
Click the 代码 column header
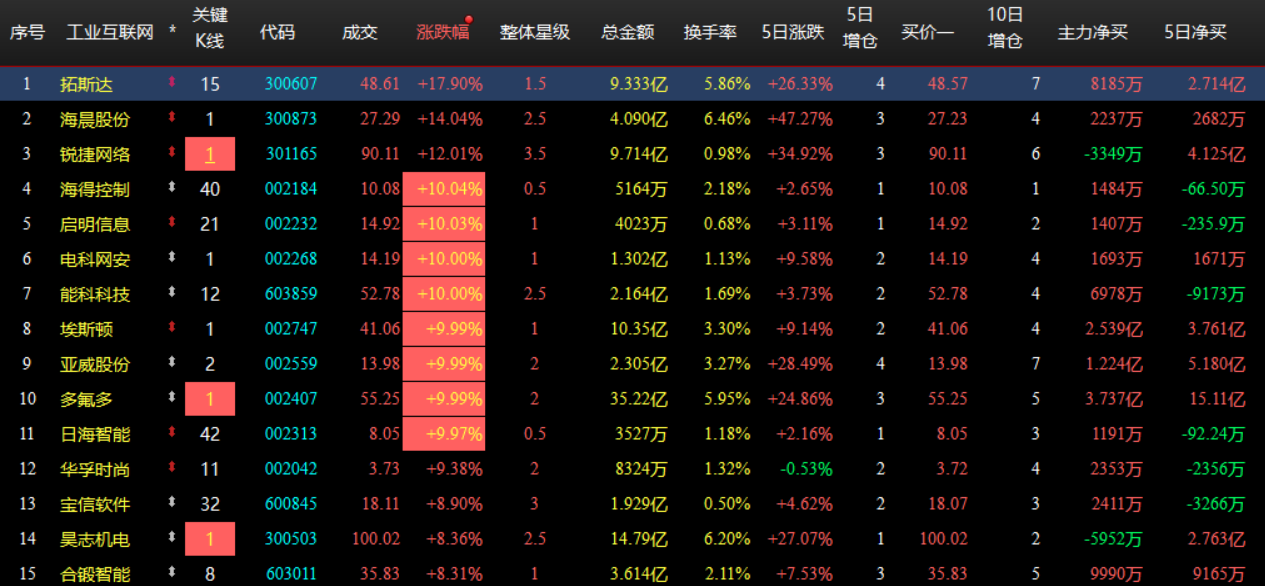(x=277, y=32)
